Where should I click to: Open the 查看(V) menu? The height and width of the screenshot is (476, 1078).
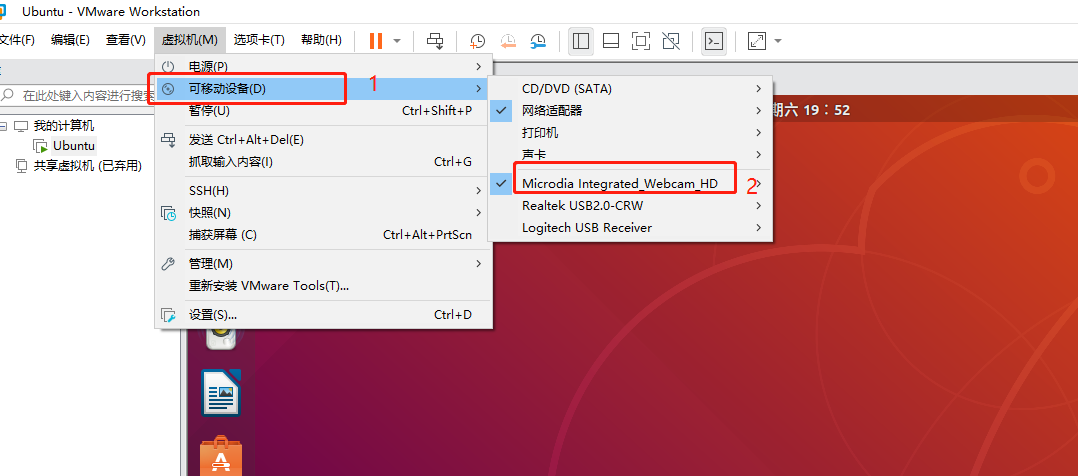pos(125,40)
